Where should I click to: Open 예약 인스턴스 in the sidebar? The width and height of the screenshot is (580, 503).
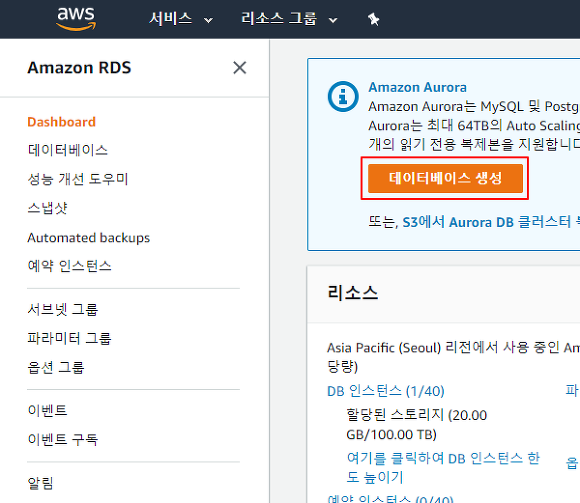pos(70,266)
